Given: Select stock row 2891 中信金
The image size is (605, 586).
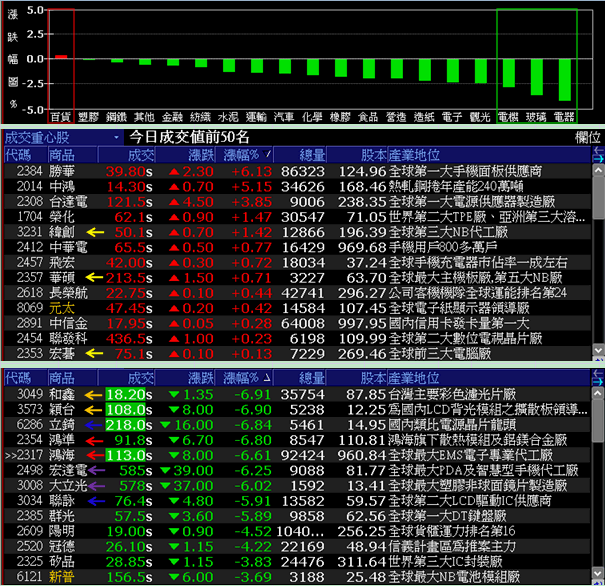Looking at the screenshot, I should coord(297,323).
